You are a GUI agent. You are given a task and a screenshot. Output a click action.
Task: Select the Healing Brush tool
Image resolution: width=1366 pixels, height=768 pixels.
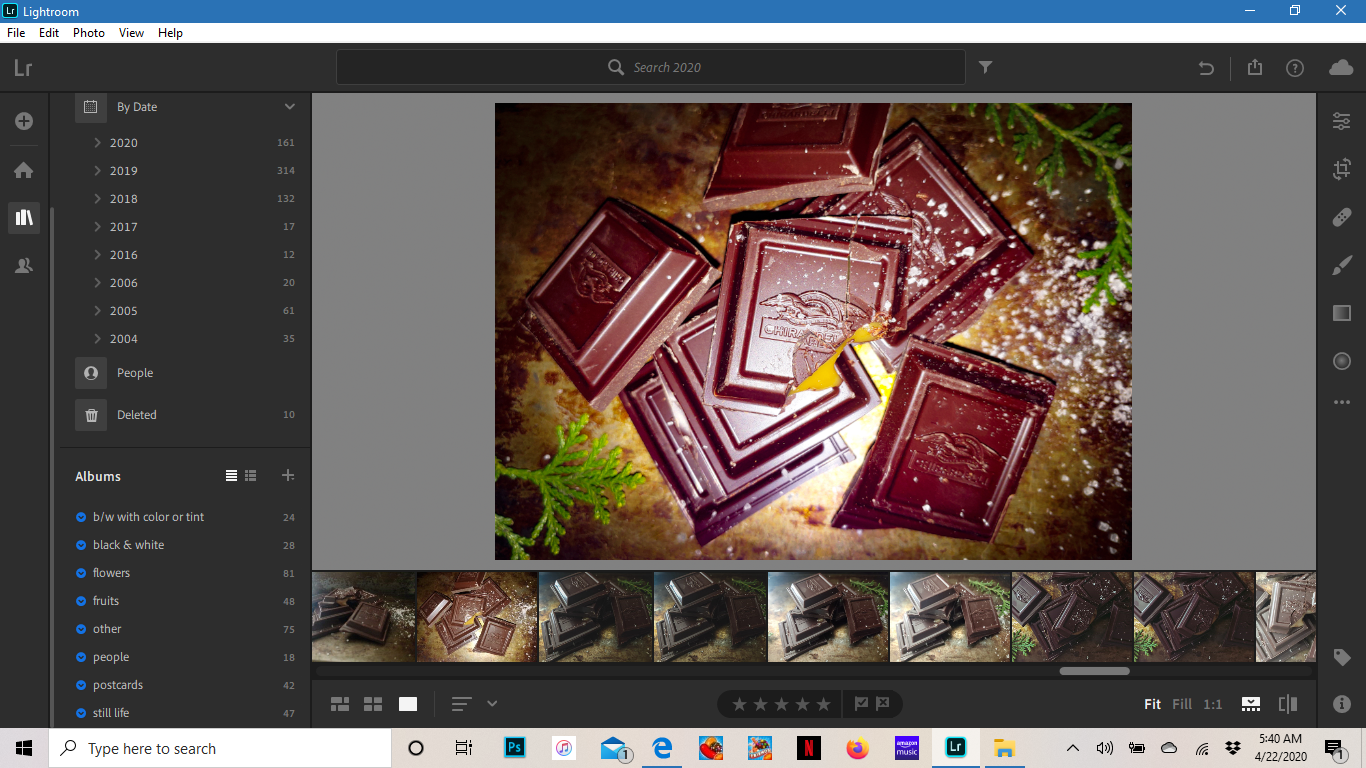[x=1341, y=217]
